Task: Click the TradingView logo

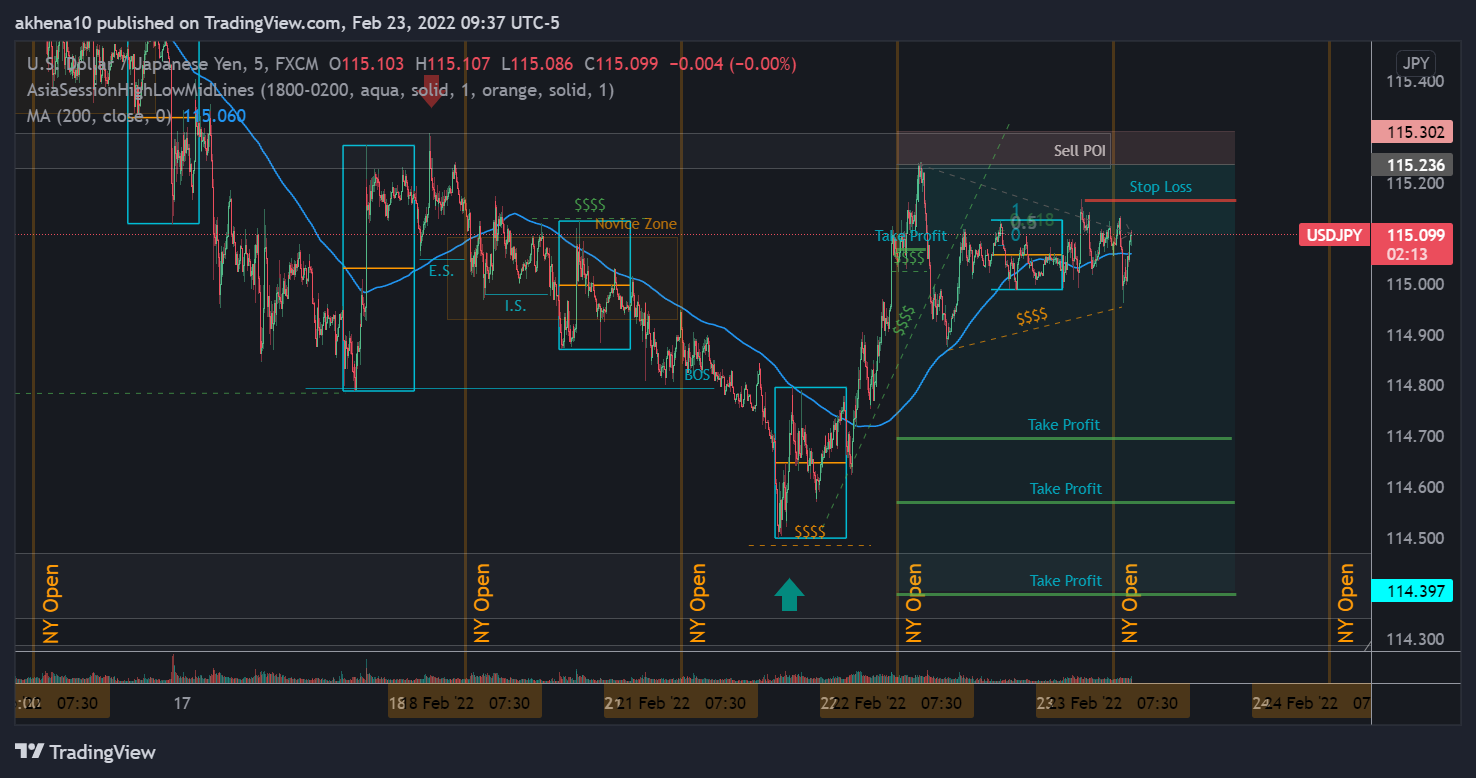Action: click(85, 752)
